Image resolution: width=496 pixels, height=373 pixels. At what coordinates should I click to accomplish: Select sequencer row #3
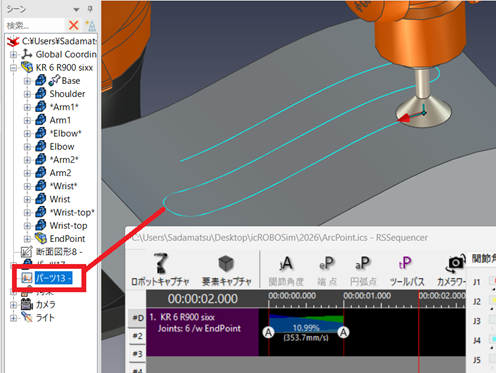click(x=138, y=354)
